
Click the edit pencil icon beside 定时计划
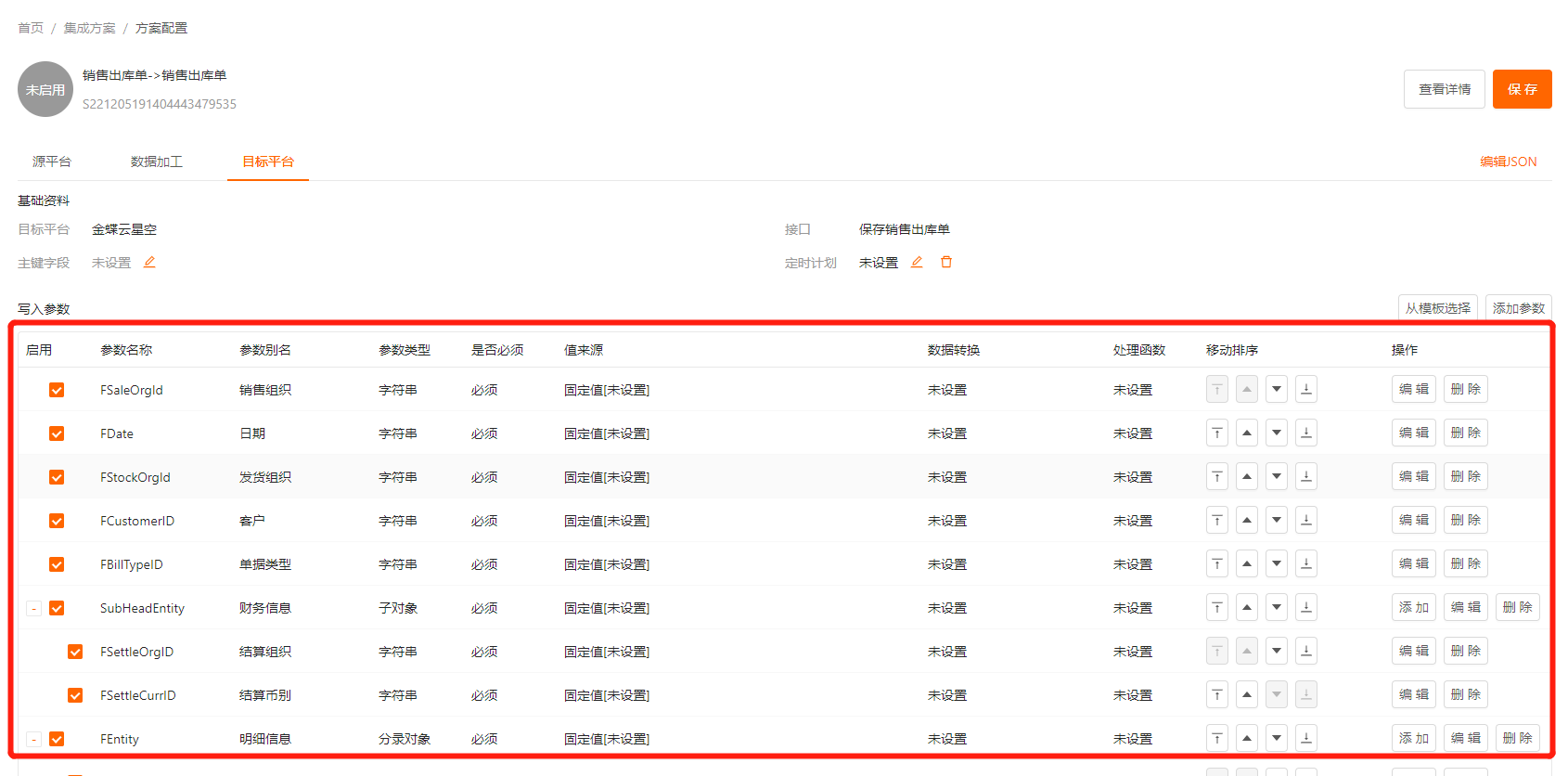(917, 263)
